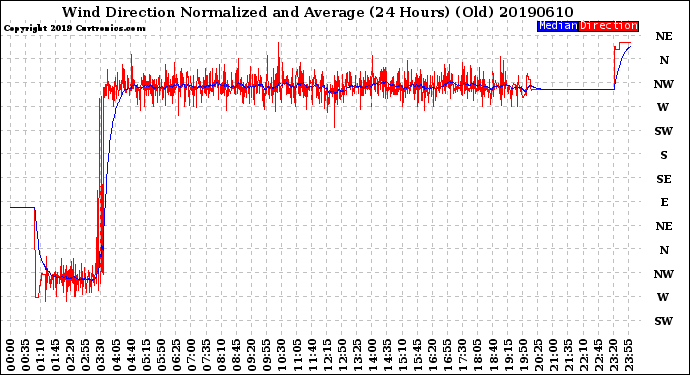Click the upper SW axis label

664,131
